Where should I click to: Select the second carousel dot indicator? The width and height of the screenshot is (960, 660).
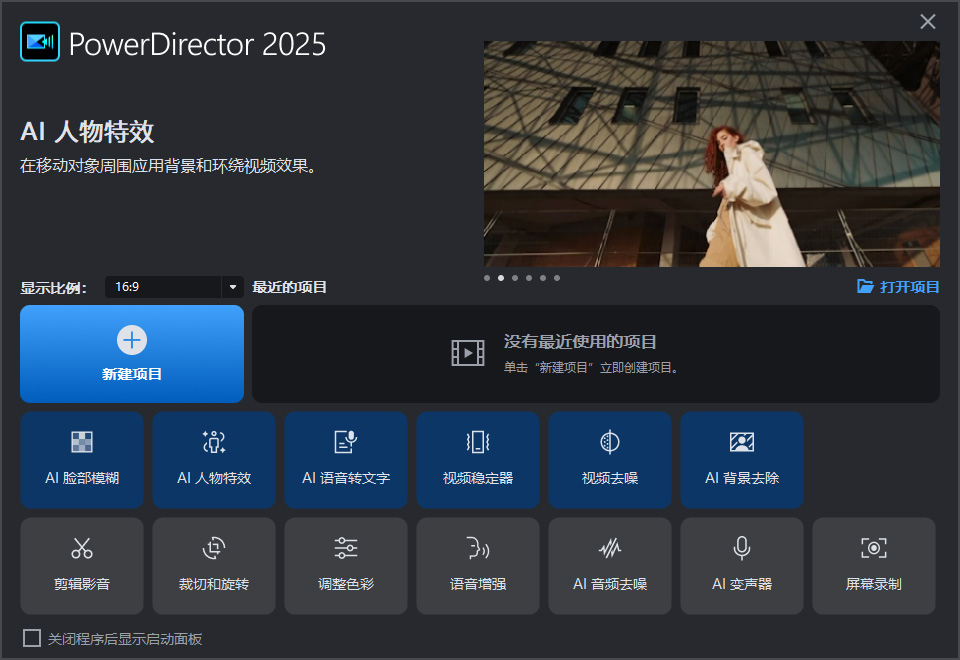501,278
